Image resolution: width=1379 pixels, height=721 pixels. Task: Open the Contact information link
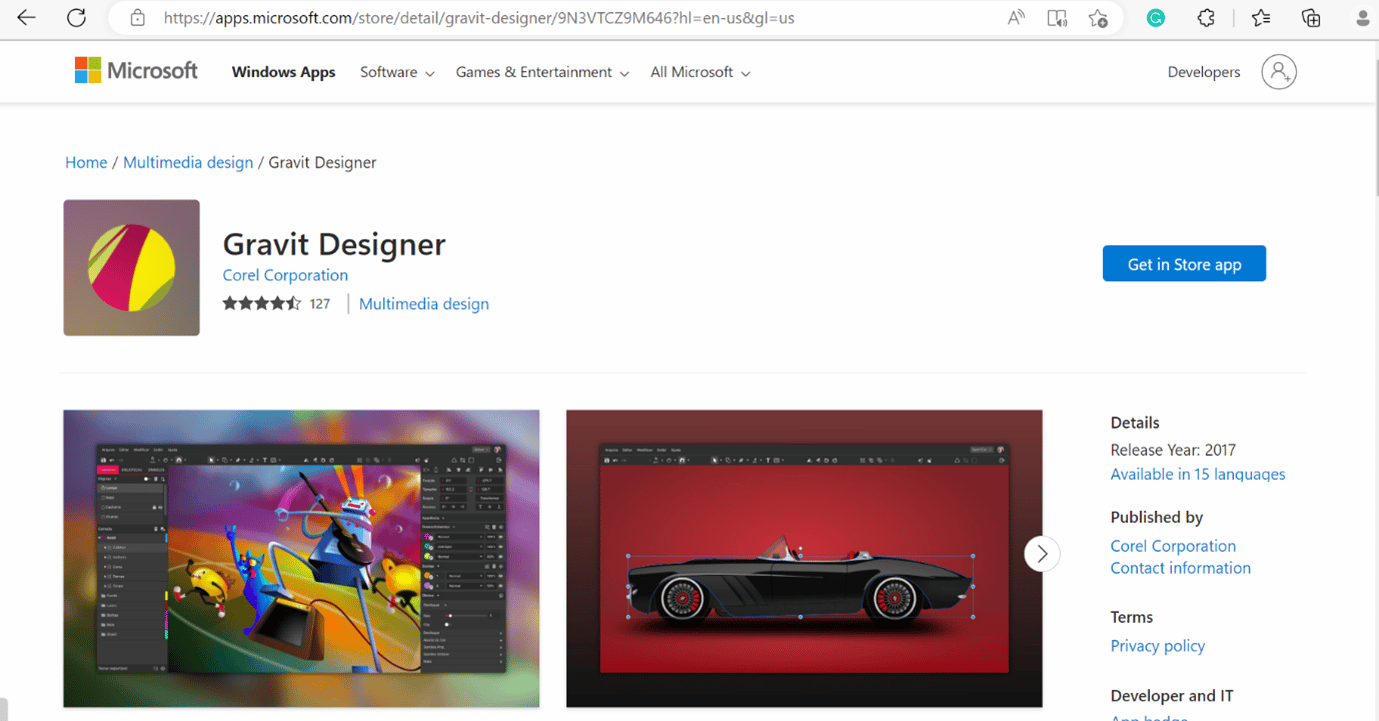click(1181, 568)
